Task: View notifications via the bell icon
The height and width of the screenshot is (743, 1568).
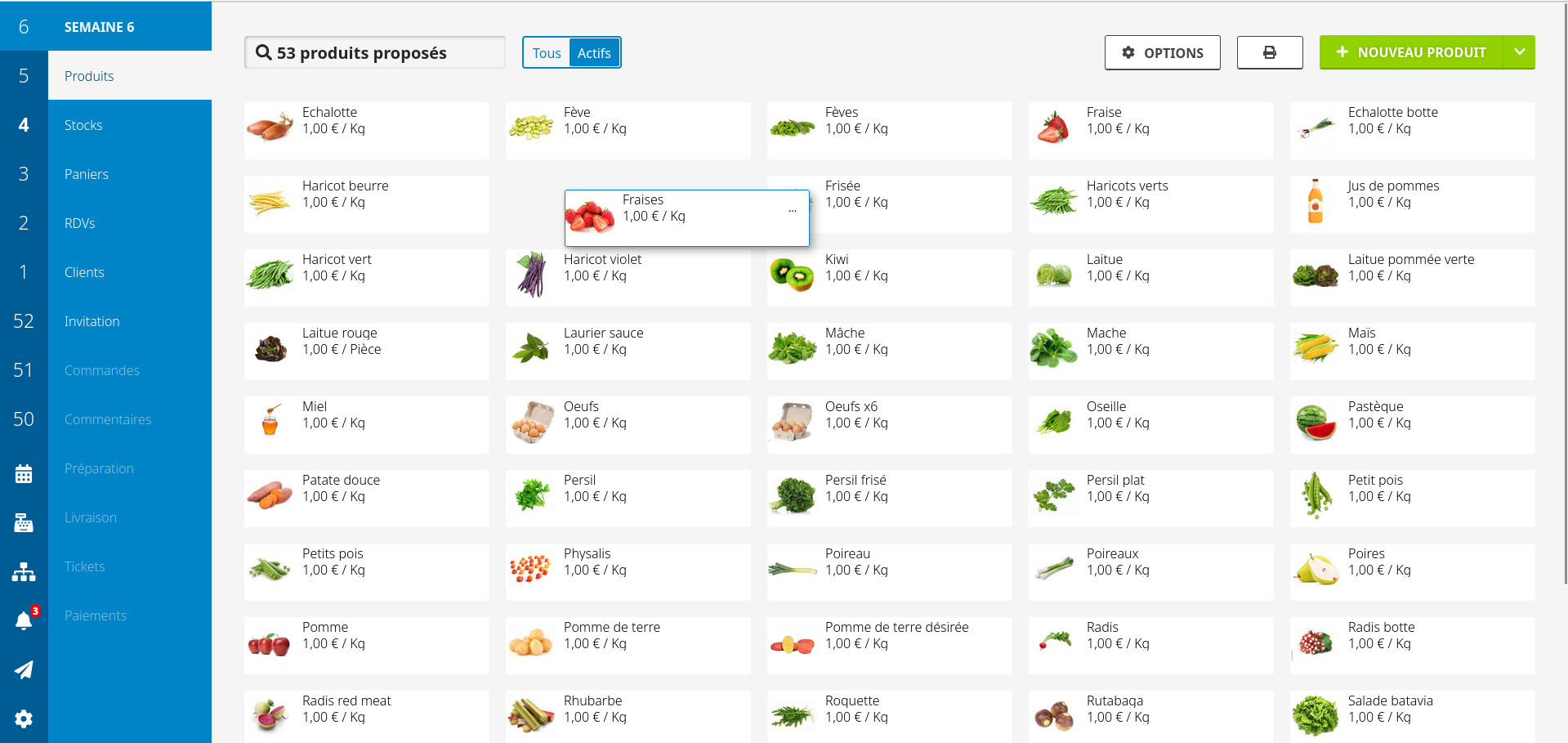Action: coord(24,621)
